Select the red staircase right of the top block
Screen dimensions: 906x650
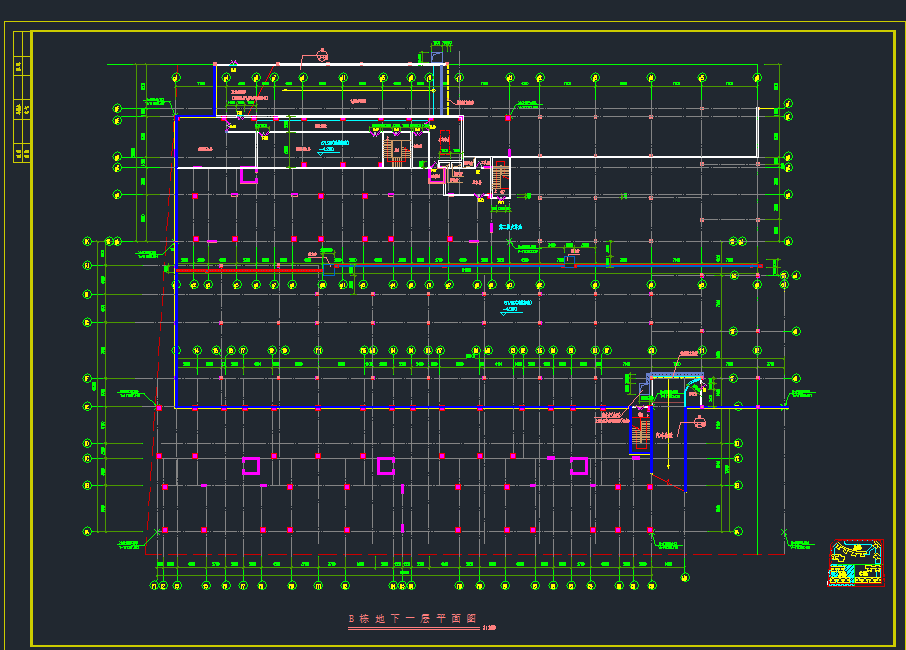pyautogui.click(x=501, y=178)
